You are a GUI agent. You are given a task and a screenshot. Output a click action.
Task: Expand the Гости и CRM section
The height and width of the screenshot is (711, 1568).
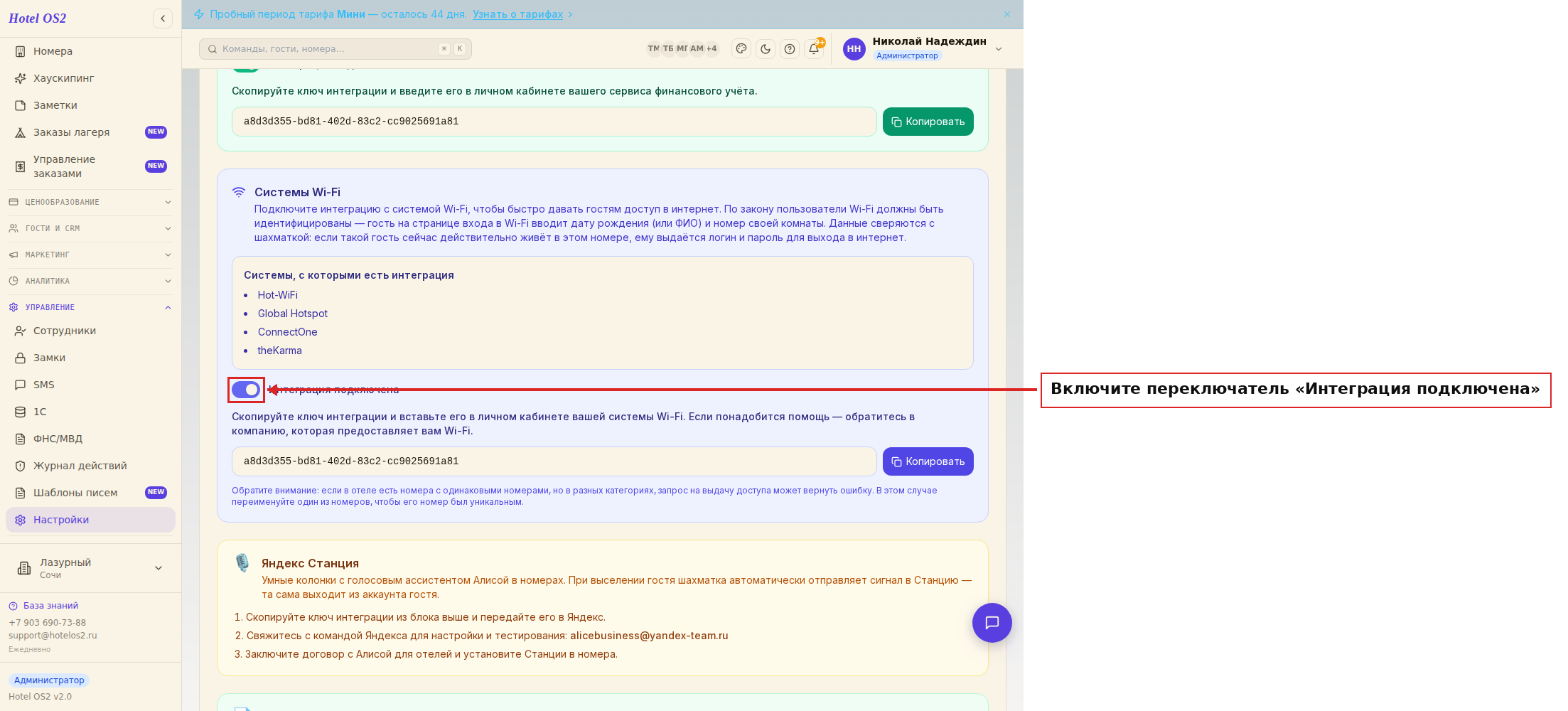coord(90,229)
